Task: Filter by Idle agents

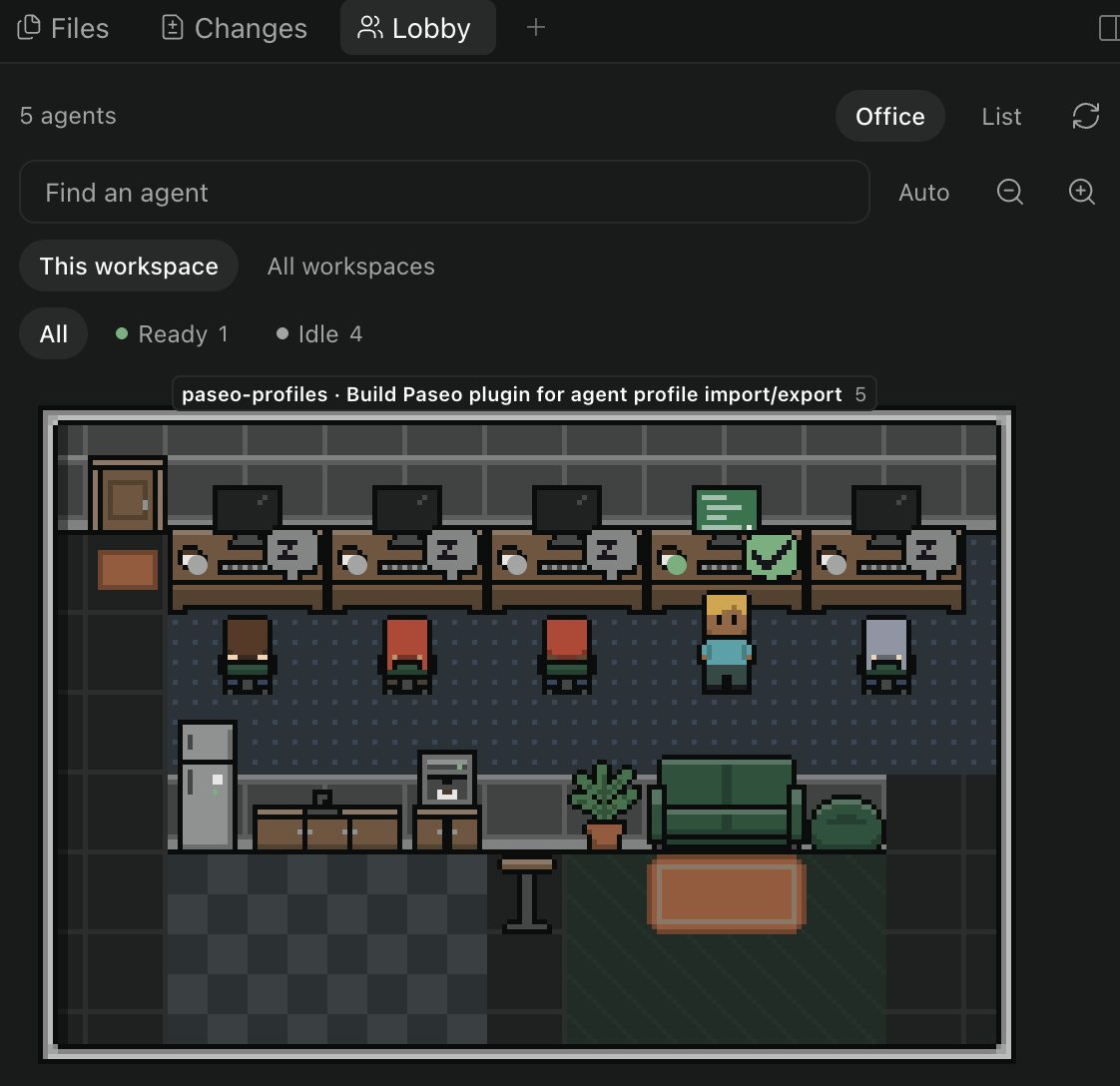Action: point(320,333)
